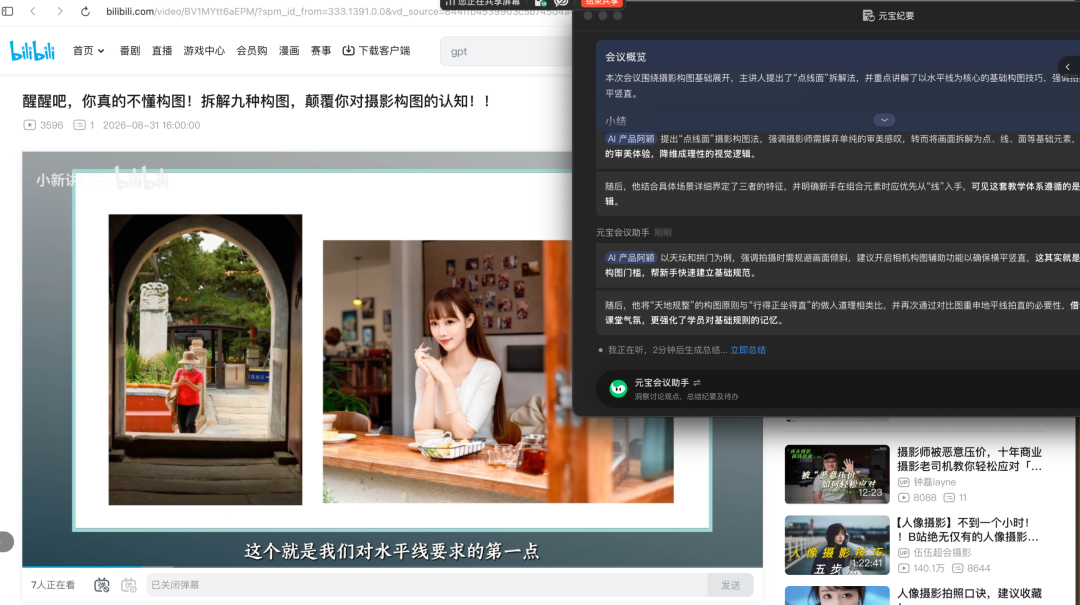The image size is (1080, 605).
Task: Click the screen-share security icon in toolbar
Action: coord(540,3)
